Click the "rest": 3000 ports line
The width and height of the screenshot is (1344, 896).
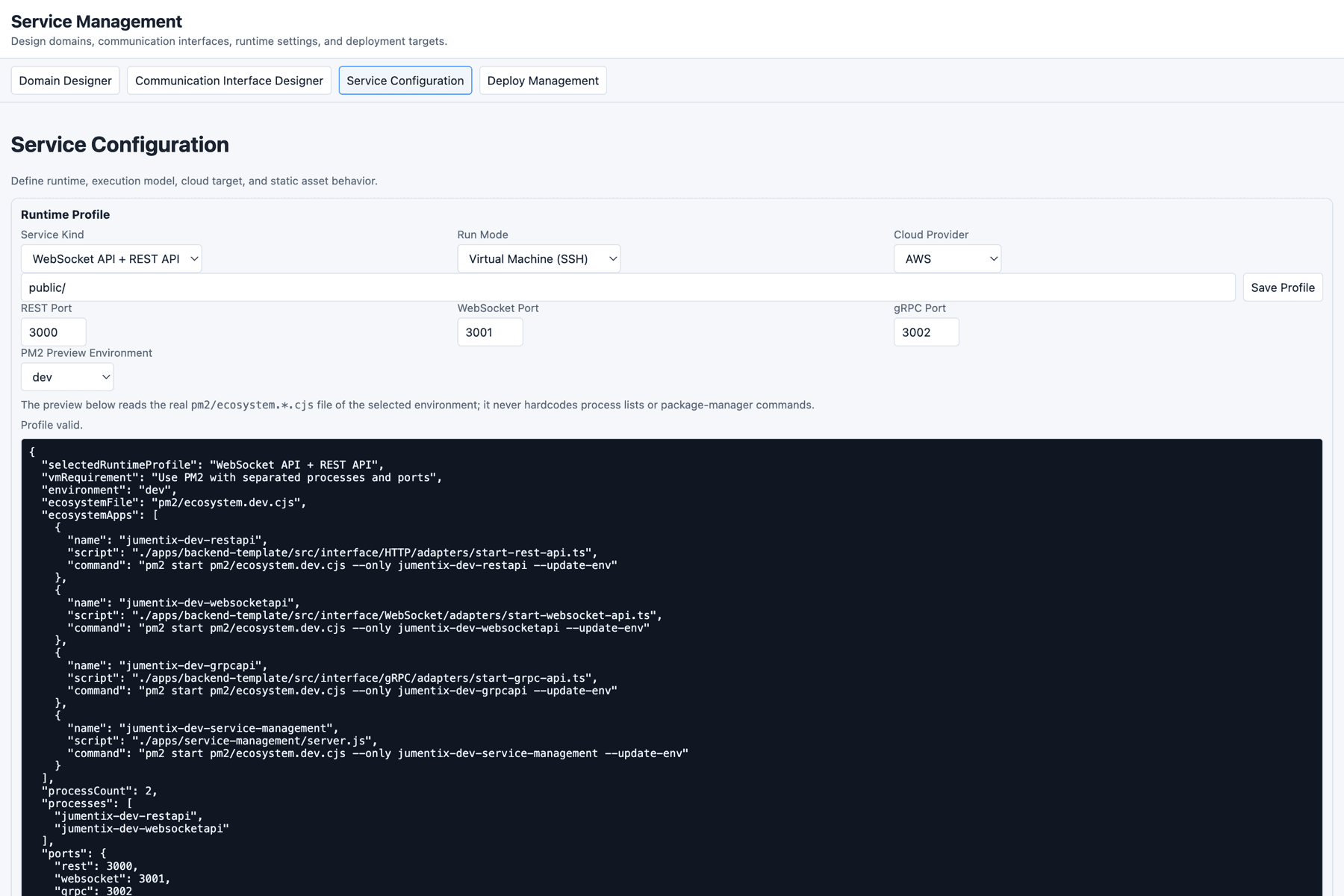[96, 866]
